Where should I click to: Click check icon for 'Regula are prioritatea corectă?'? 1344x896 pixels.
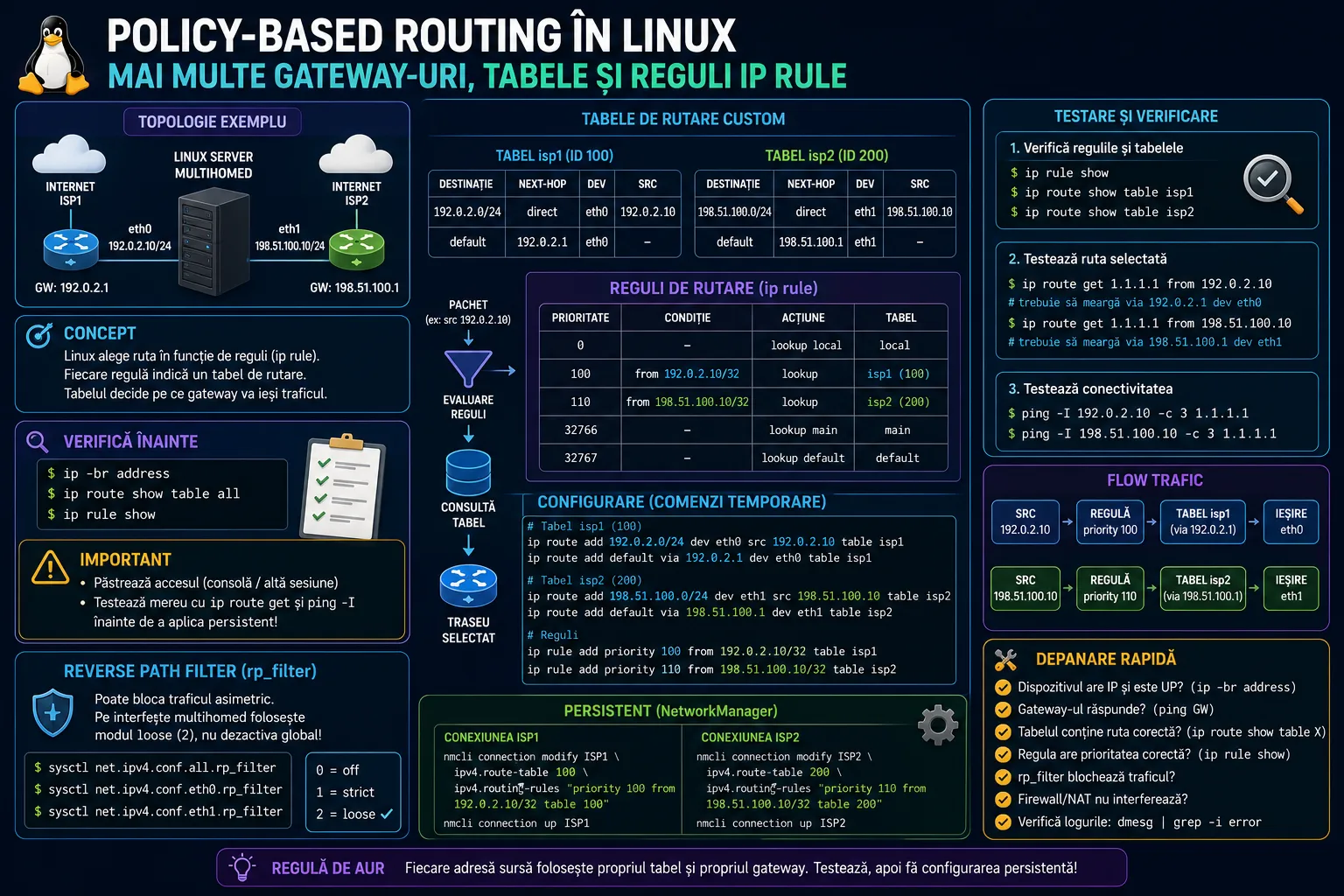point(1003,754)
